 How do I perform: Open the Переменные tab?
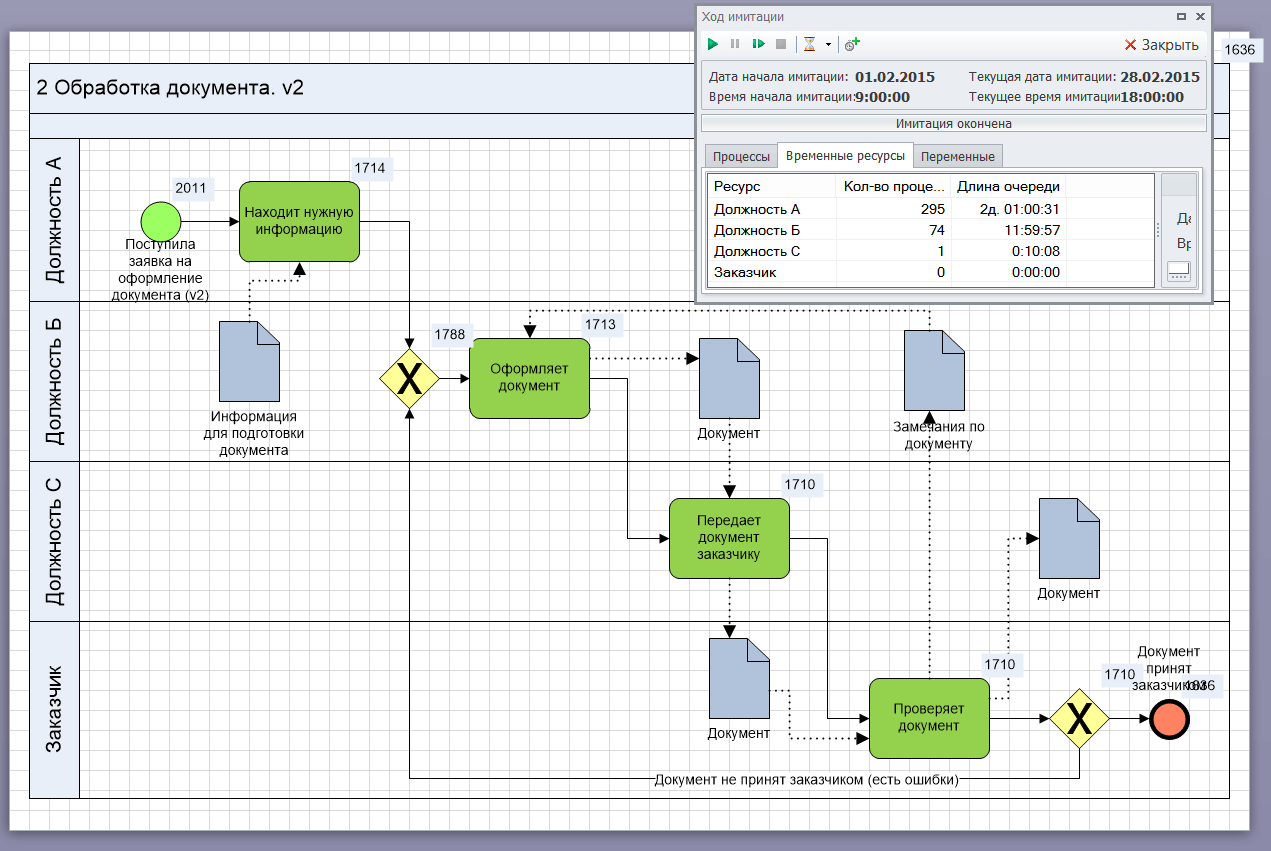pyautogui.click(x=957, y=157)
